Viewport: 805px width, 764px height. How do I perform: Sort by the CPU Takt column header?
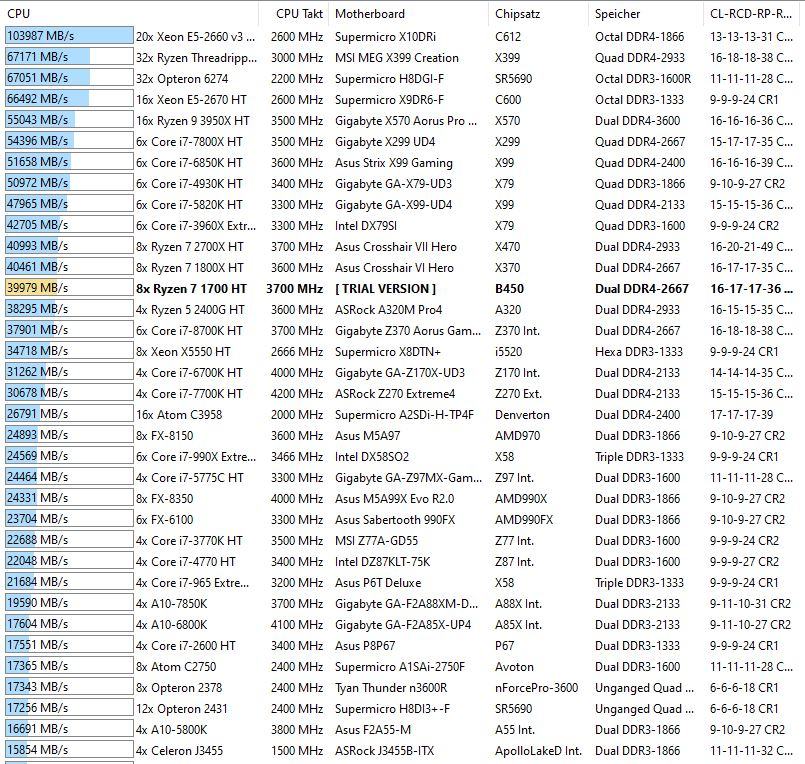tap(299, 14)
